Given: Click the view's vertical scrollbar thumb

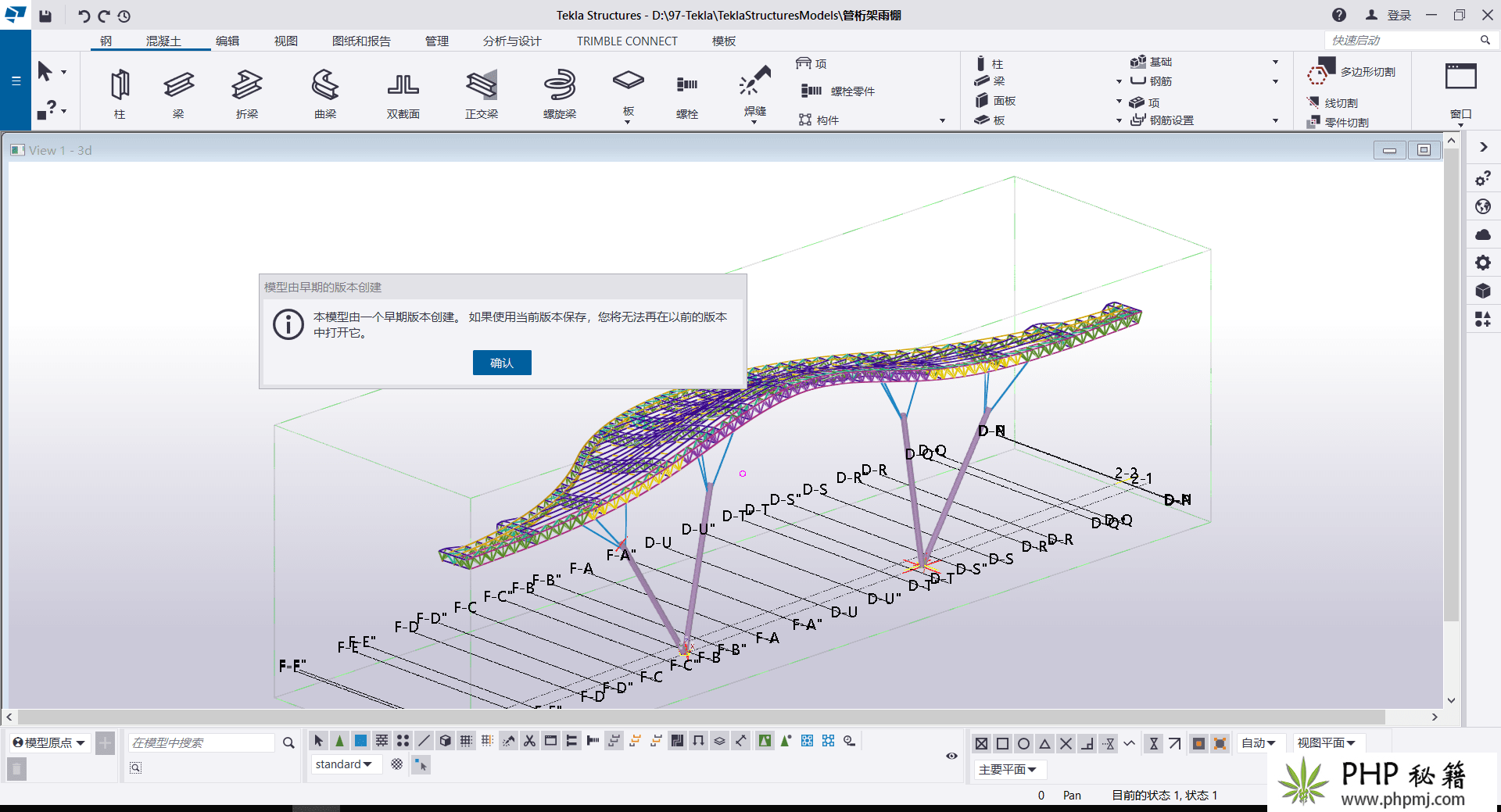Looking at the screenshot, I should [x=1451, y=384].
